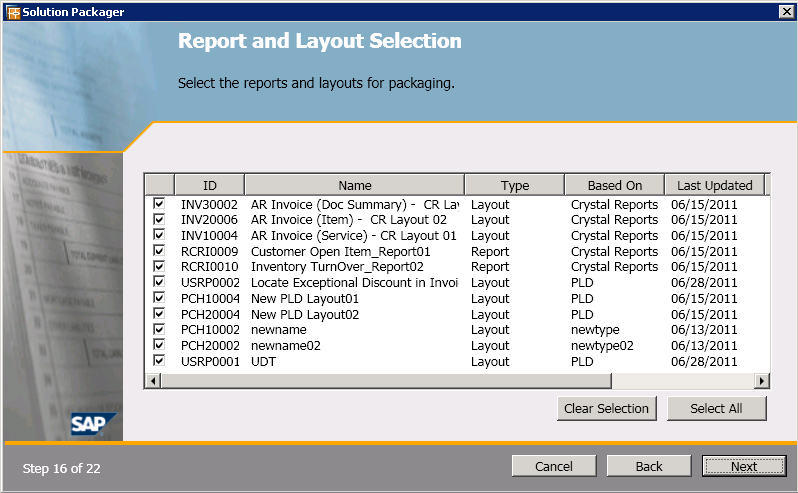The width and height of the screenshot is (798, 493).
Task: Click the 'PCH20004' ID cell
Action: (210, 314)
